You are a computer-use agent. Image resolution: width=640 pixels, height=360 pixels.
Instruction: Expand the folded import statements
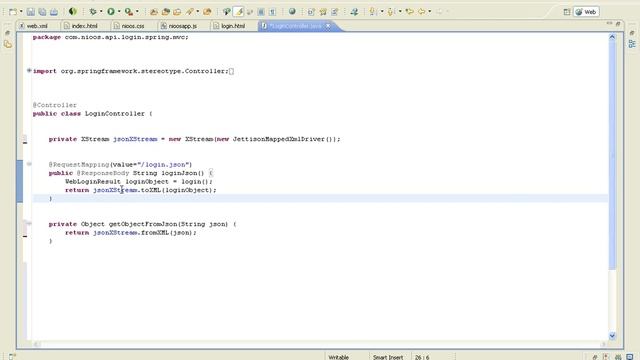[29, 71]
